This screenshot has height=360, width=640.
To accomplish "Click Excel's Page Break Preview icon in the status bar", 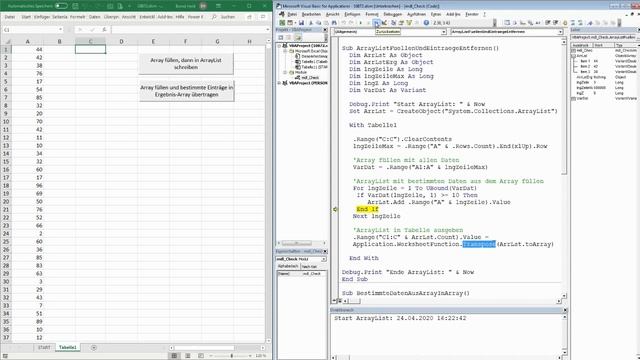I will click(201, 356).
